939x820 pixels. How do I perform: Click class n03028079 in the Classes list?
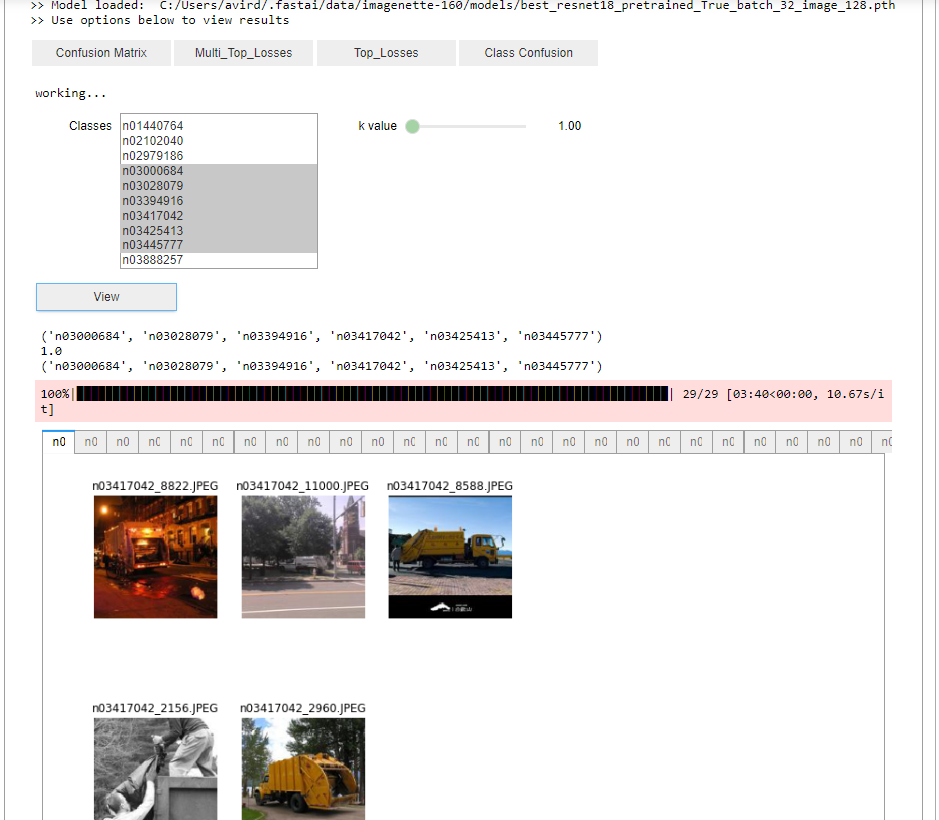click(x=153, y=186)
